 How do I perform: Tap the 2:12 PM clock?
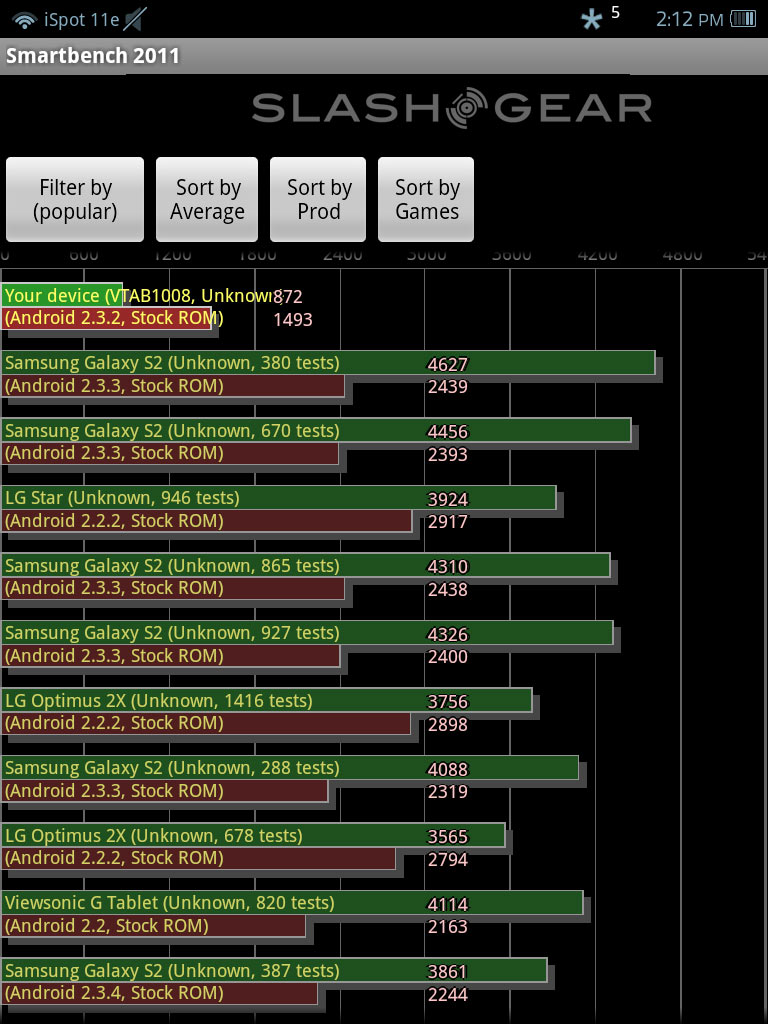(x=689, y=19)
